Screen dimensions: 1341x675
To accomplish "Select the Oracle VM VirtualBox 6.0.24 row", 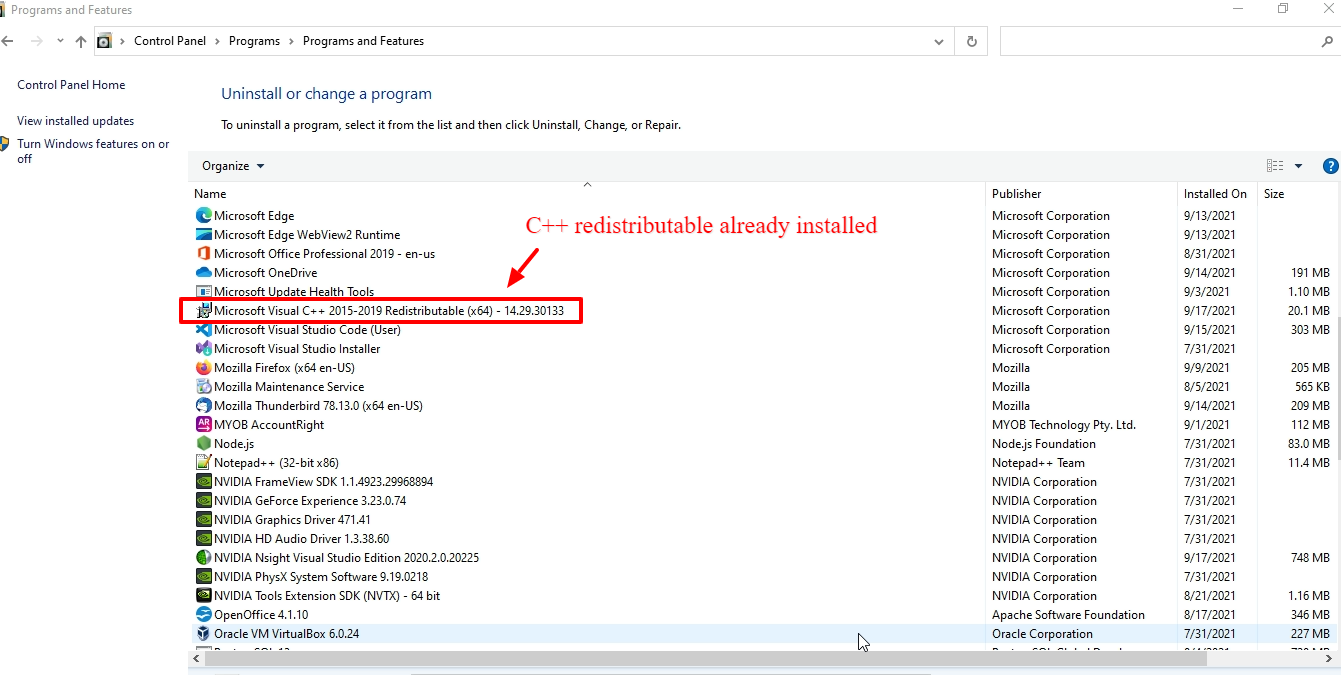I will point(762,633).
